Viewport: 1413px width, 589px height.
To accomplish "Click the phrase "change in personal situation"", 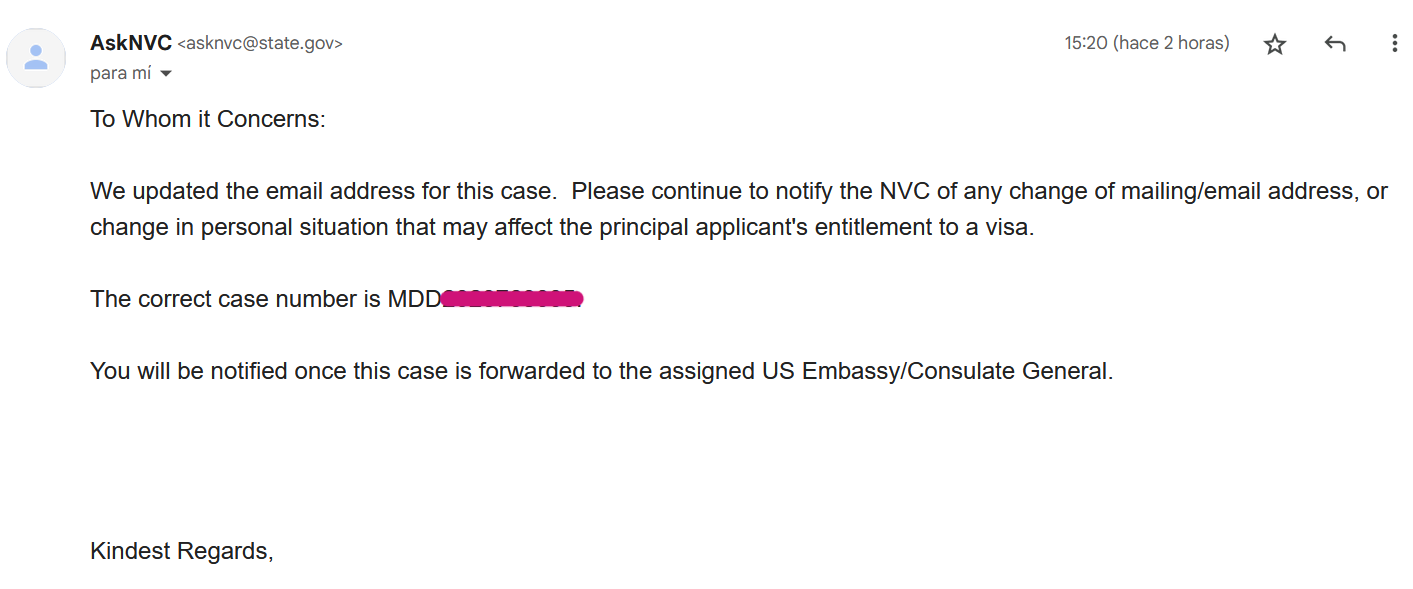I will pyautogui.click(x=239, y=227).
